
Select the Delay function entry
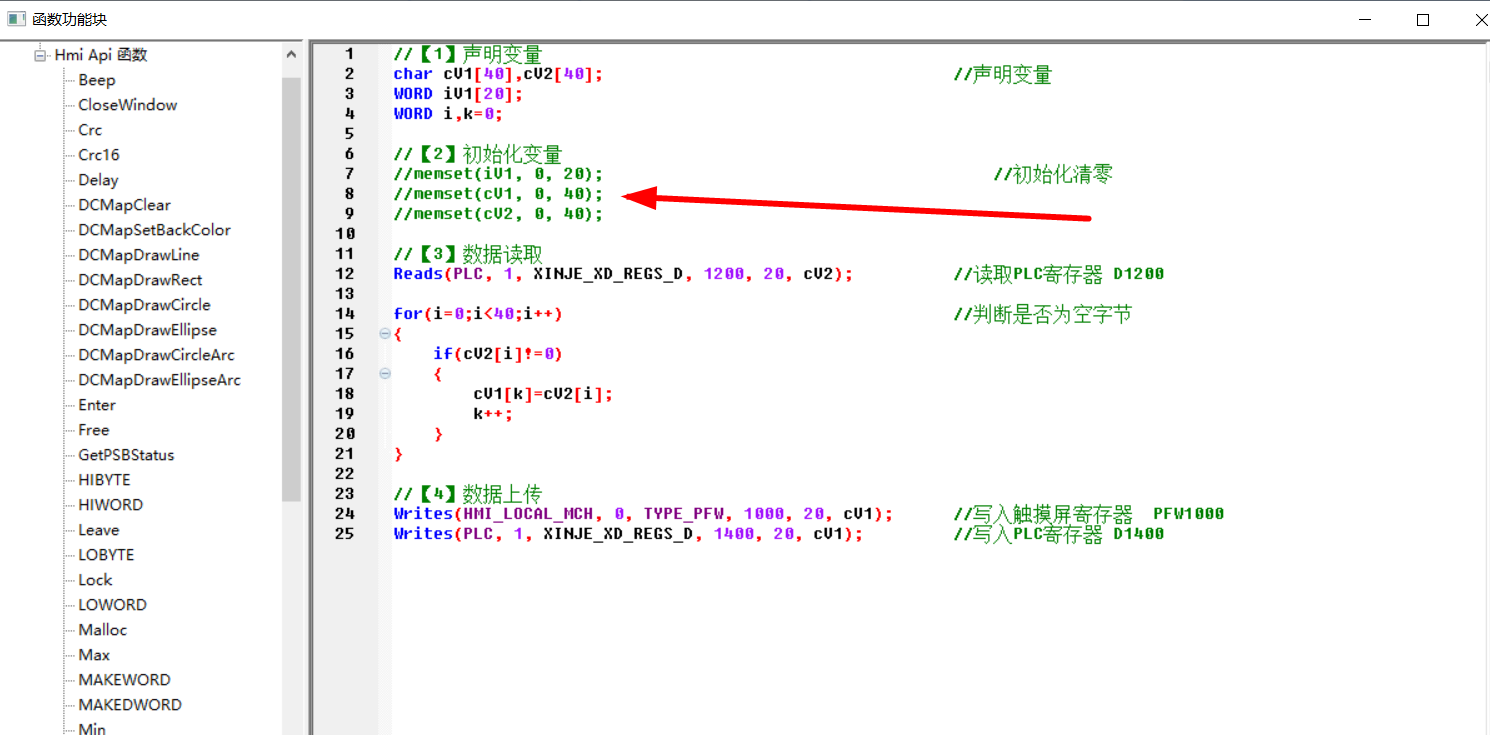click(98, 180)
